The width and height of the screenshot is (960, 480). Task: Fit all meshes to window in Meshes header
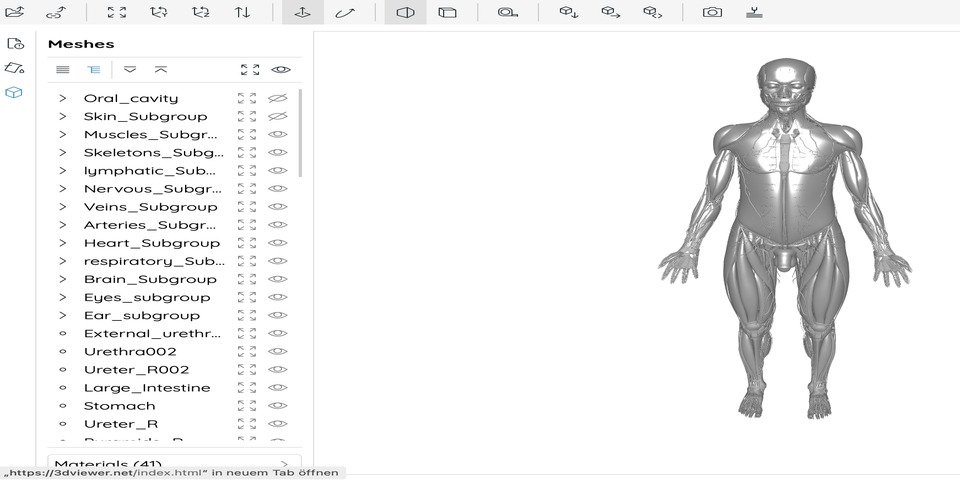(x=250, y=70)
